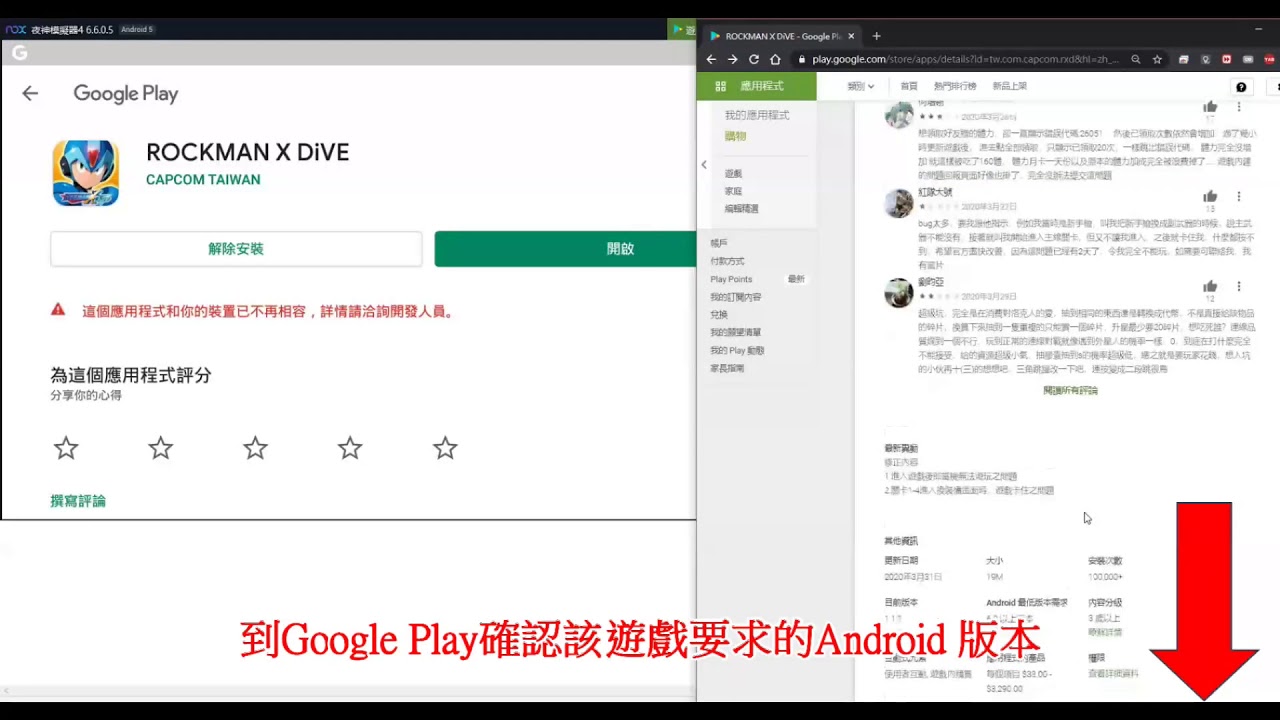
Task: Open the 新品上架 new releases tab
Action: (1010, 86)
